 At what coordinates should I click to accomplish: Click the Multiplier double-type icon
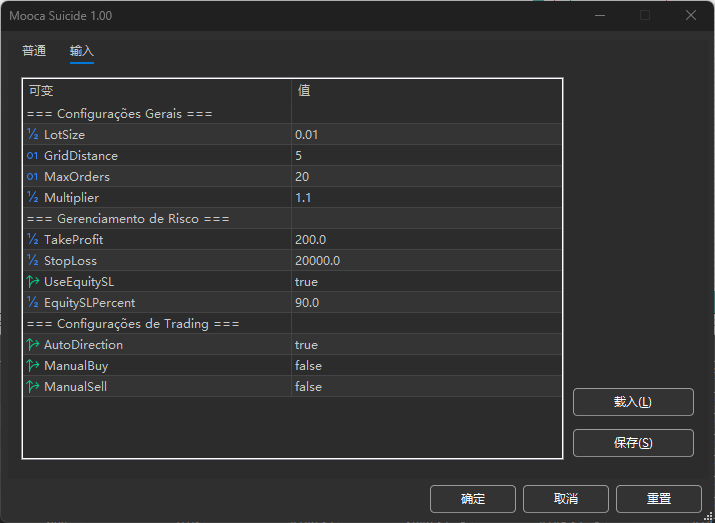click(33, 198)
